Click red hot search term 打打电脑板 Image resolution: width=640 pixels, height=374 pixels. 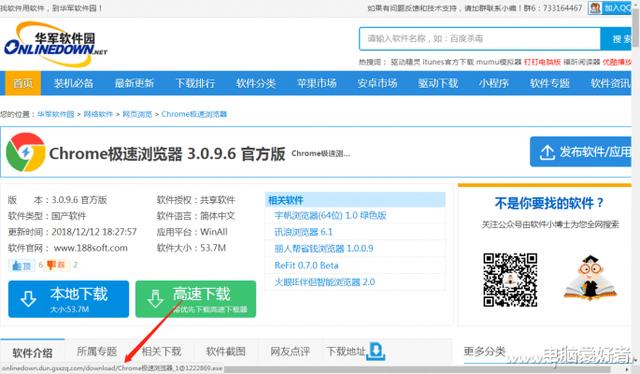click(542, 62)
